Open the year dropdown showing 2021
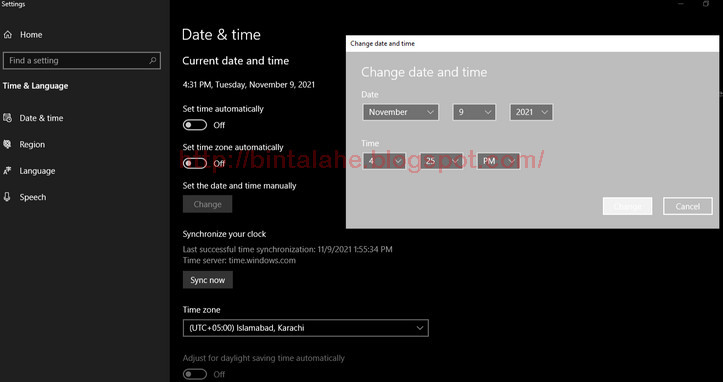Viewport: 723px width, 382px height. (531, 112)
